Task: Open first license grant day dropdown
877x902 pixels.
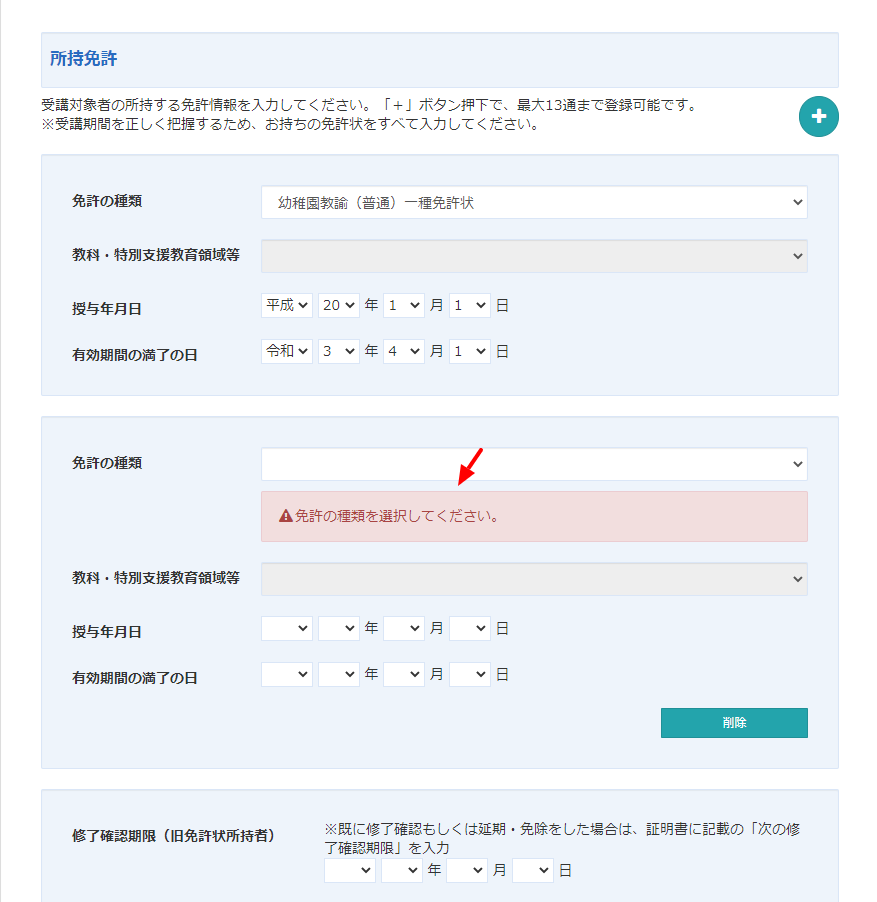Action: [469, 305]
